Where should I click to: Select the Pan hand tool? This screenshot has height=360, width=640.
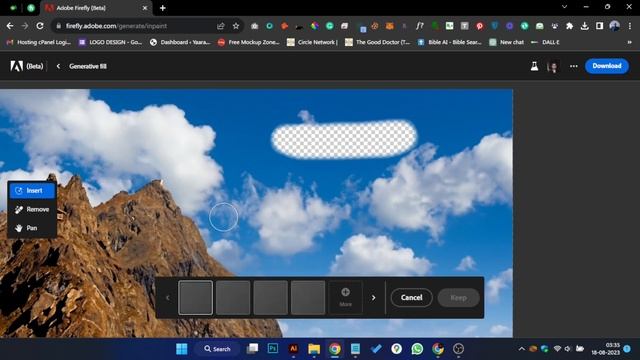coord(32,228)
